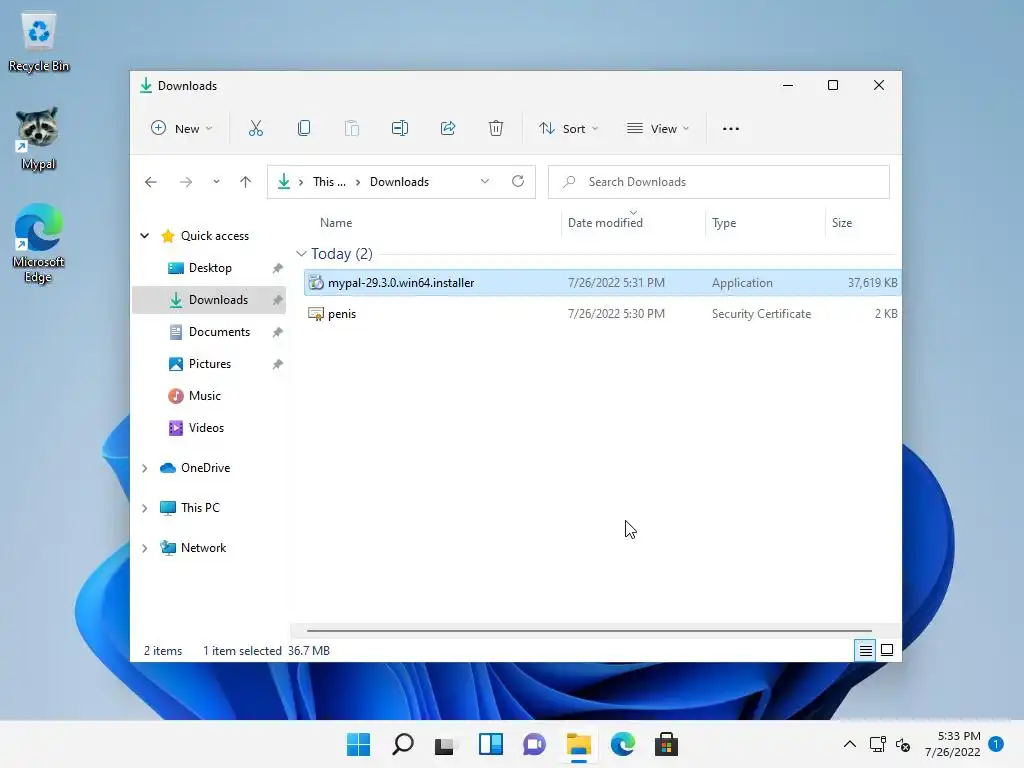
Task: Click File Explorer taskbar icon
Action: (x=579, y=744)
